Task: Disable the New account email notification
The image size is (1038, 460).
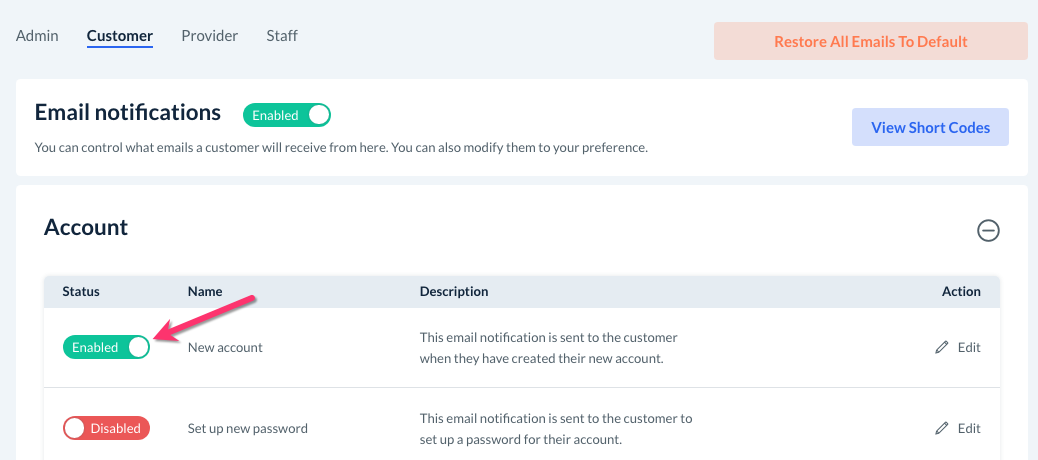Action: pyautogui.click(x=107, y=347)
